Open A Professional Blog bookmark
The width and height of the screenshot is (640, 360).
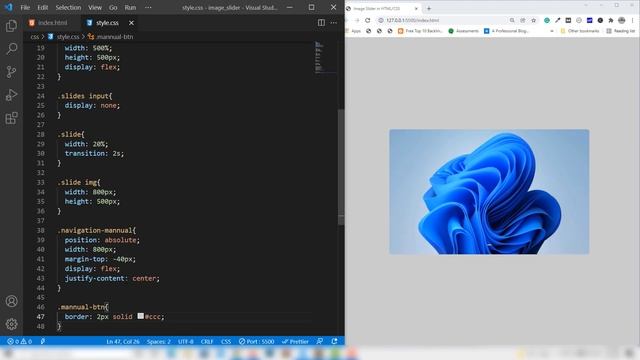point(507,31)
